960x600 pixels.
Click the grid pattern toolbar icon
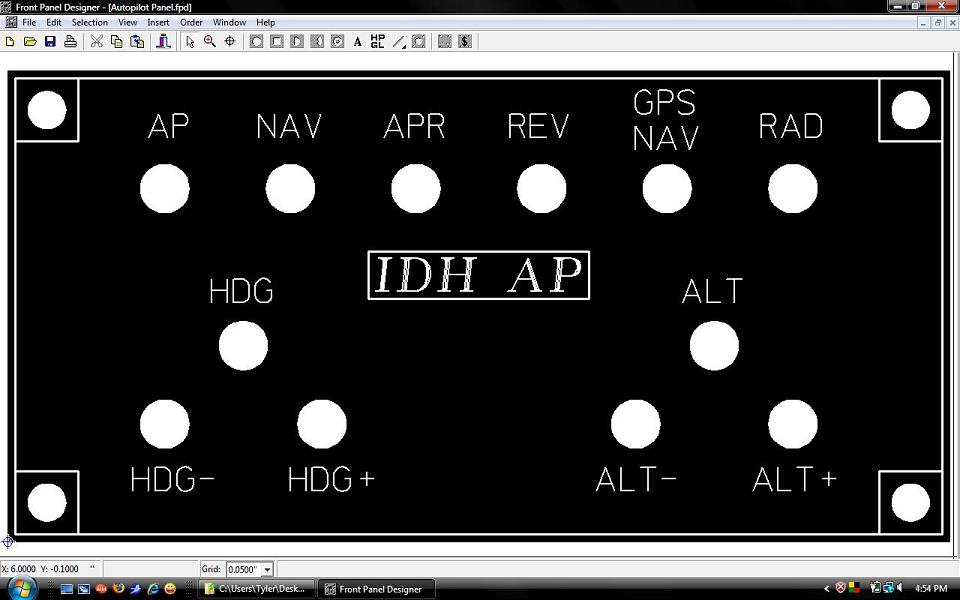click(x=445, y=42)
